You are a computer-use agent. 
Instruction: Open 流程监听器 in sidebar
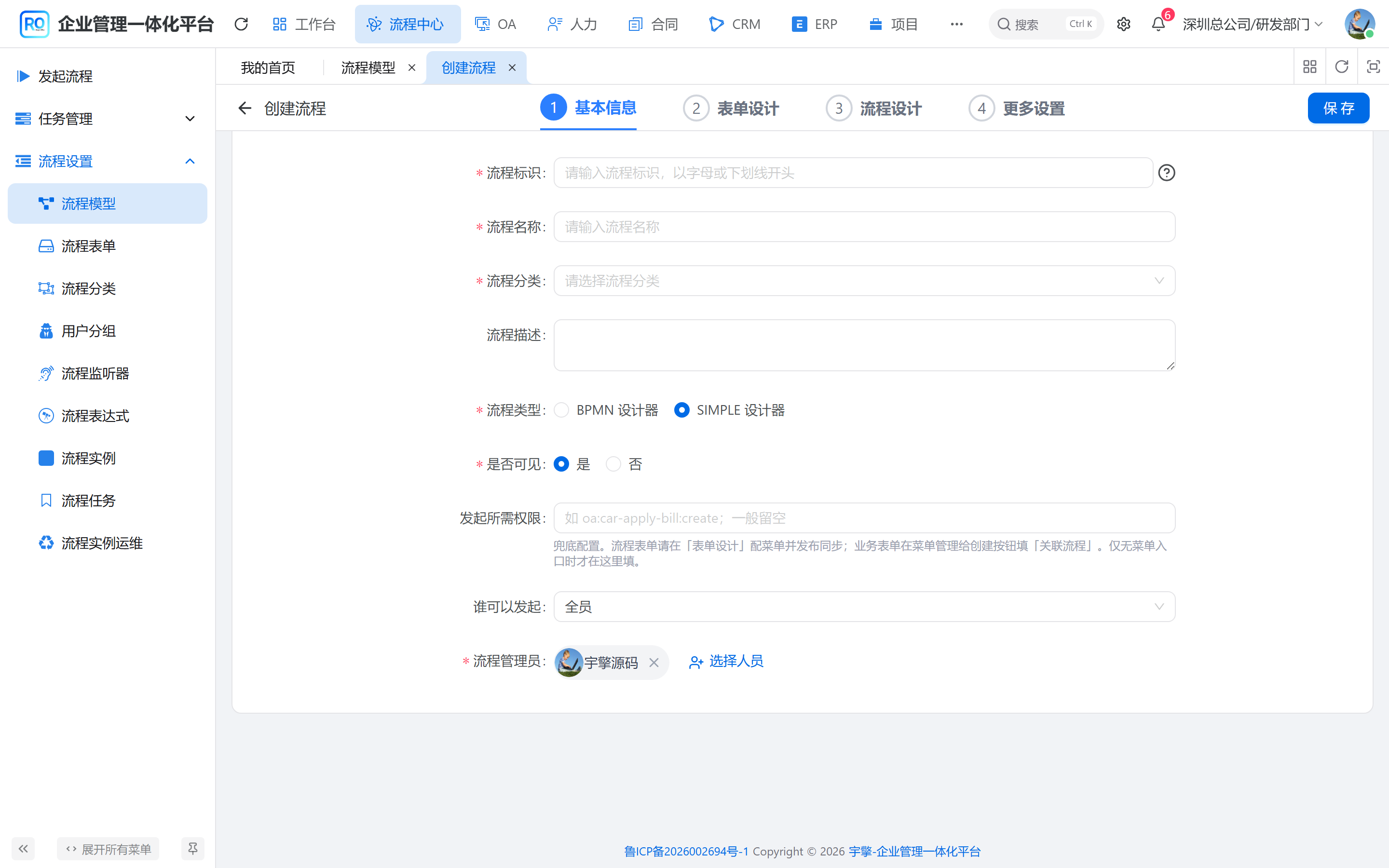(108, 373)
